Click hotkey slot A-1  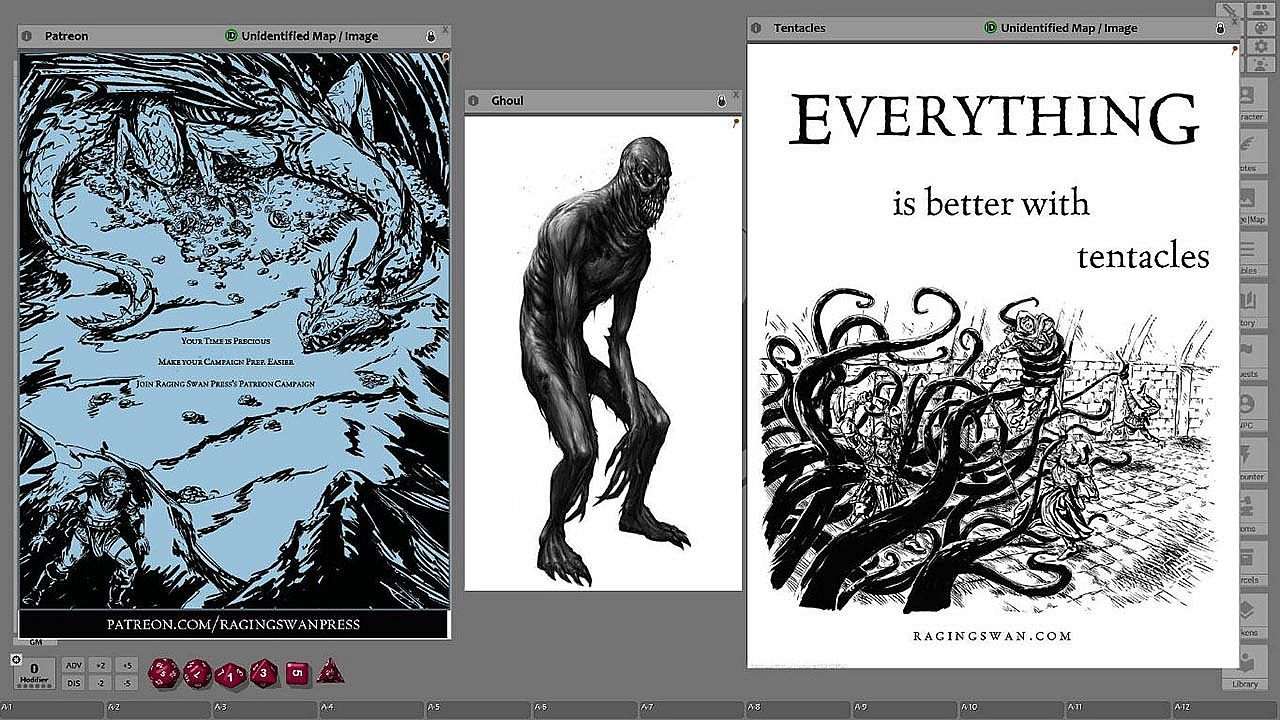(53, 709)
